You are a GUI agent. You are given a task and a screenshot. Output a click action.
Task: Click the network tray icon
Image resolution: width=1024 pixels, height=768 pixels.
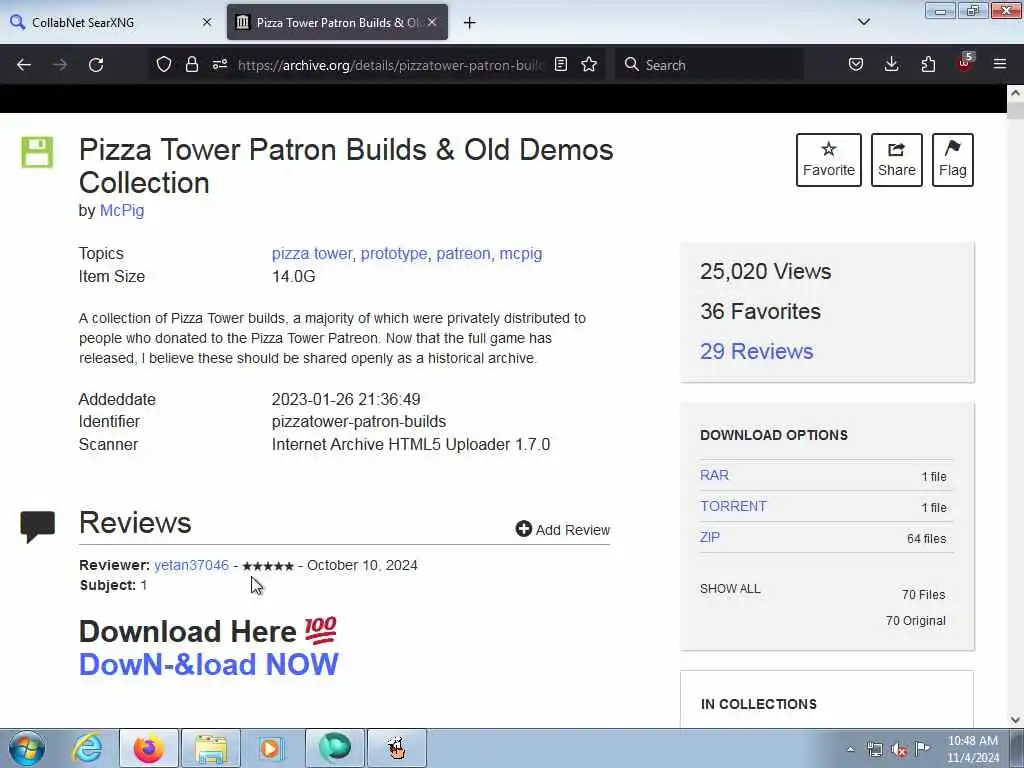click(874, 749)
